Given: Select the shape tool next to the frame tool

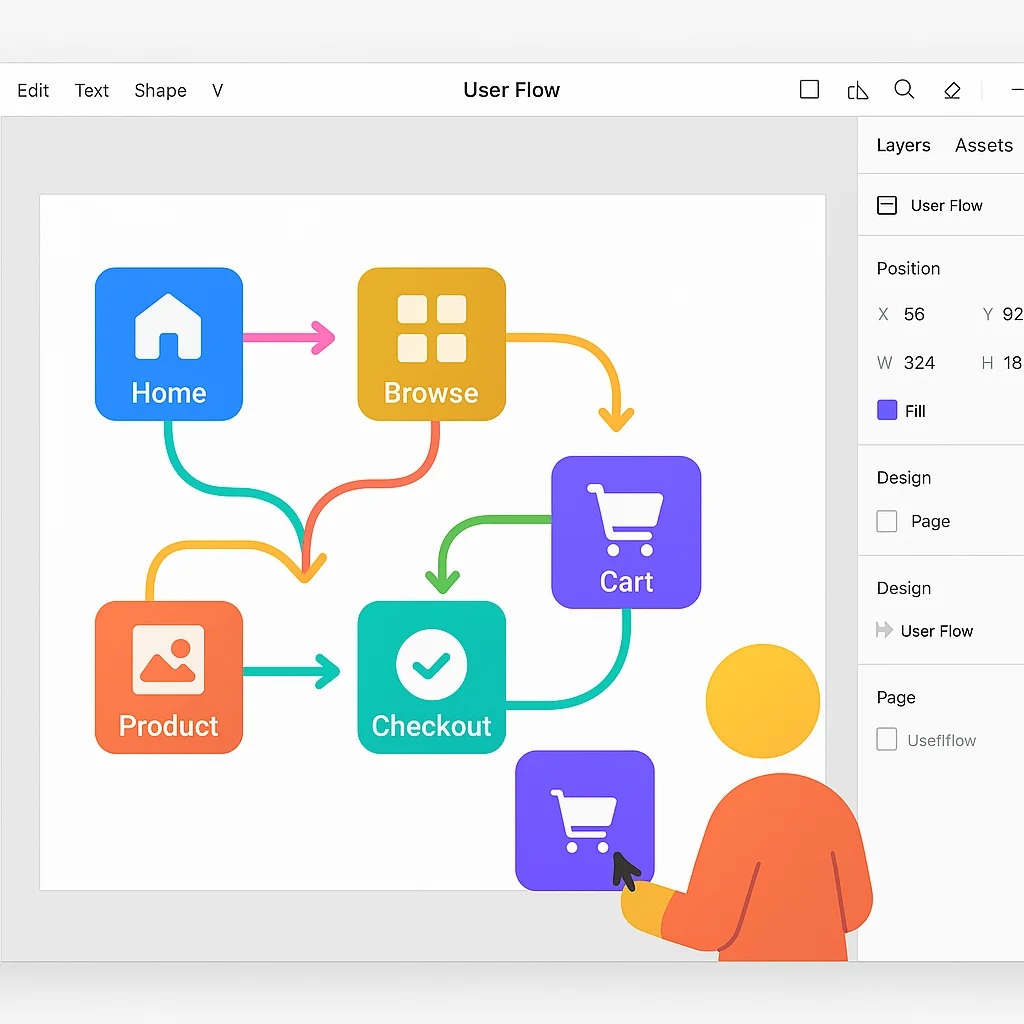Looking at the screenshot, I should (857, 89).
